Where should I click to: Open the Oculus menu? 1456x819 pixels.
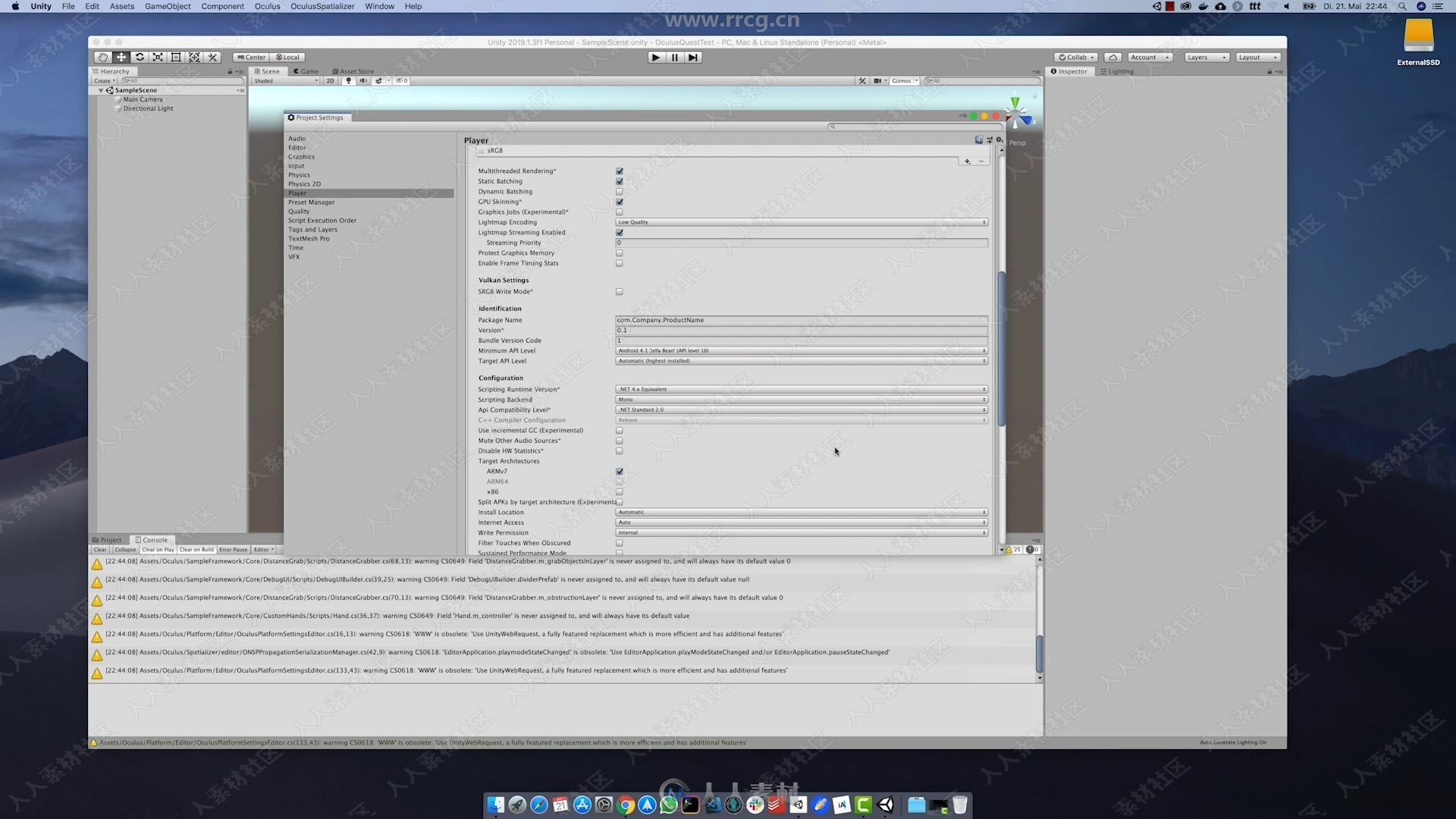pos(267,6)
